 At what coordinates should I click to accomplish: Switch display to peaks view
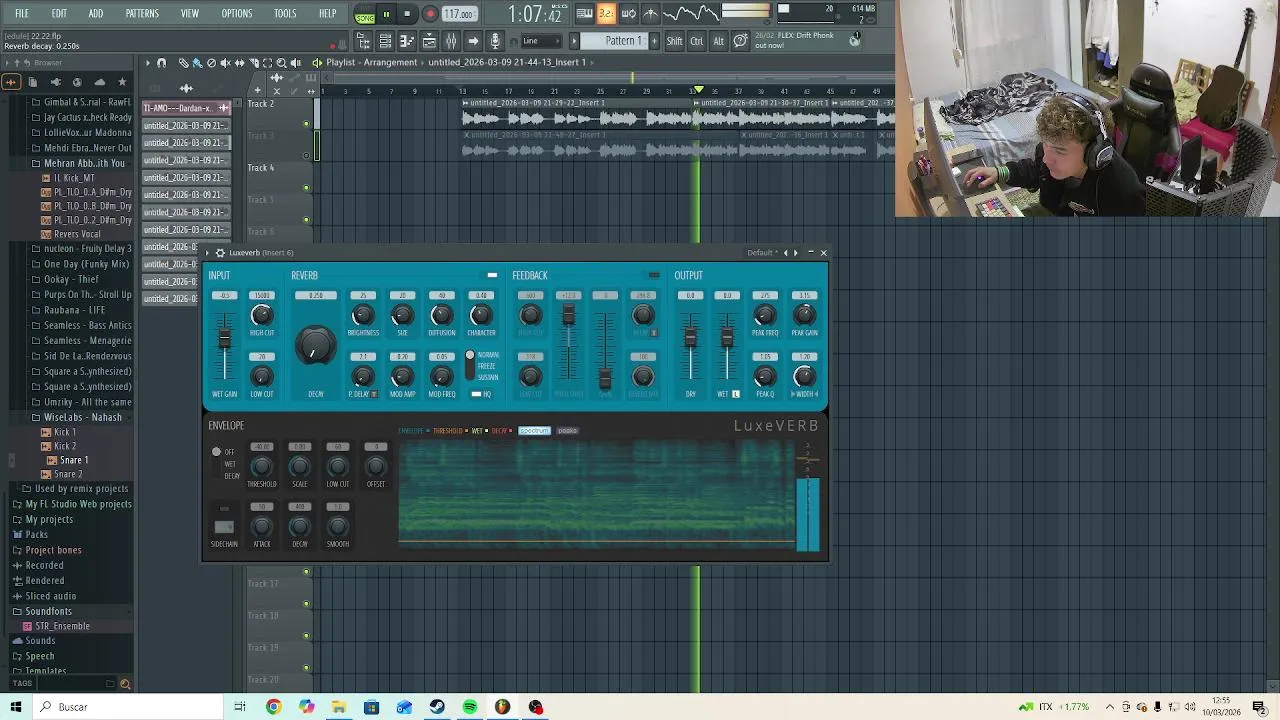coord(567,431)
